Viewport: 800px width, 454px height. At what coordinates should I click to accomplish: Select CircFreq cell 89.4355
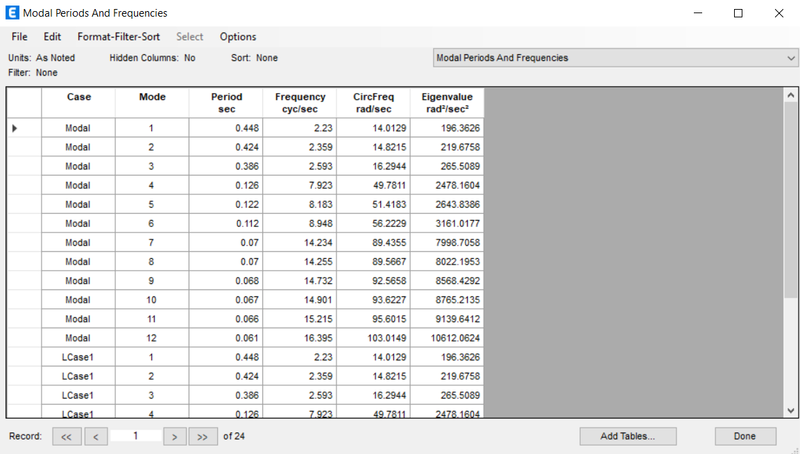[x=373, y=243]
